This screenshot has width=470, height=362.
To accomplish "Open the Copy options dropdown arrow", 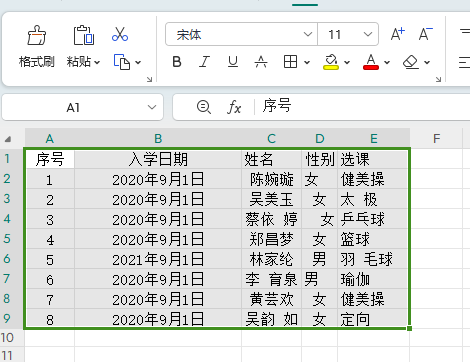I will point(138,62).
